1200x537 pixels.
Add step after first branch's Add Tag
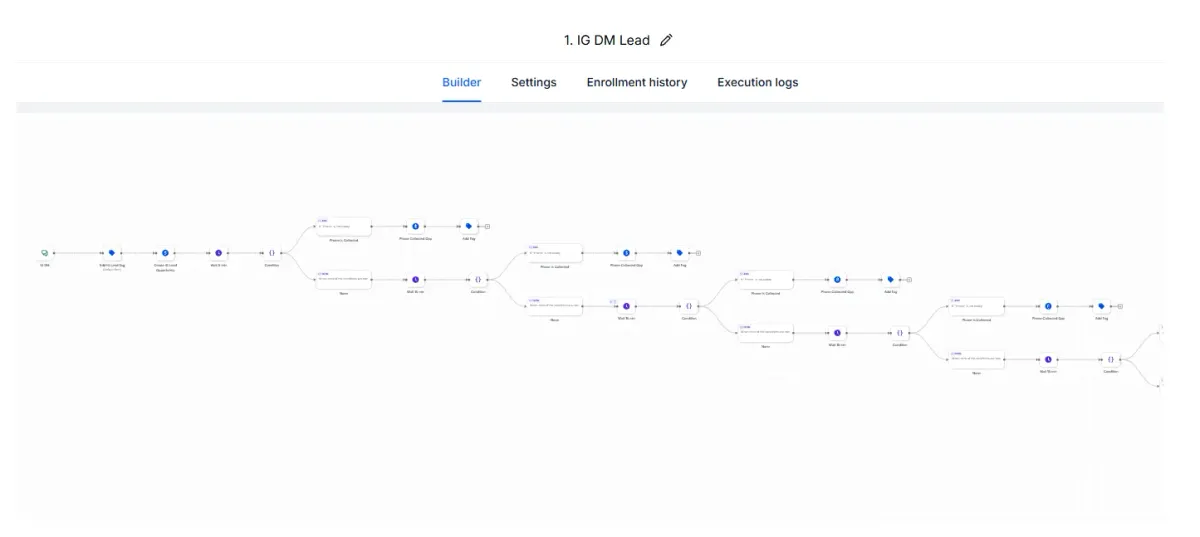coord(487,227)
